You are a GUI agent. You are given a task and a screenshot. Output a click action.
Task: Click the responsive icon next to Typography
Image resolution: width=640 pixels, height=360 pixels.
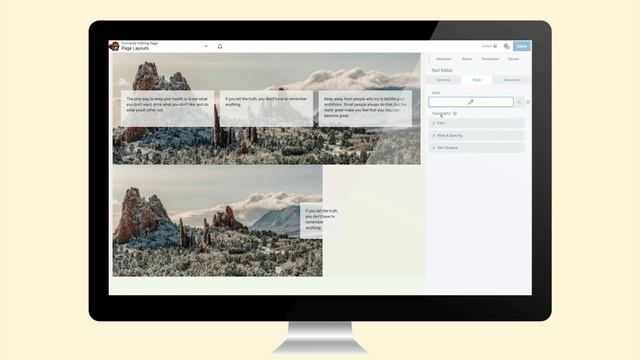tap(455, 113)
